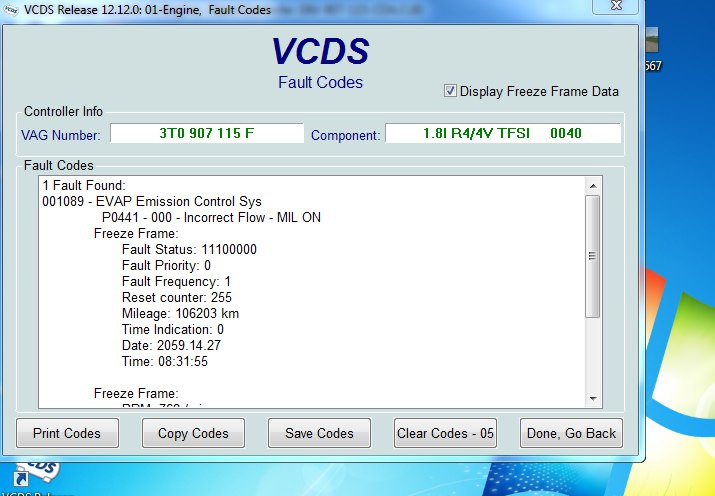Select 'Fault Frequency: 1' line
715x496 pixels.
(176, 281)
